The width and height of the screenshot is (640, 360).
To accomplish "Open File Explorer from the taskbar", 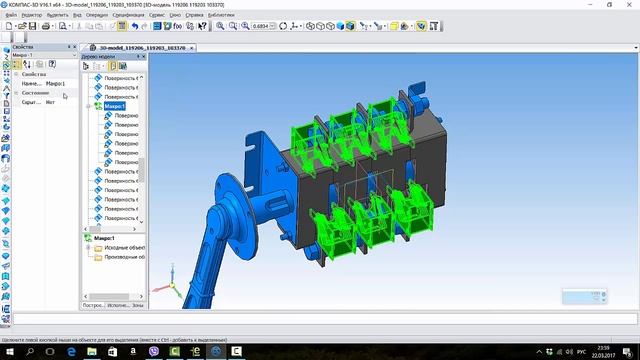I will coord(92,351).
